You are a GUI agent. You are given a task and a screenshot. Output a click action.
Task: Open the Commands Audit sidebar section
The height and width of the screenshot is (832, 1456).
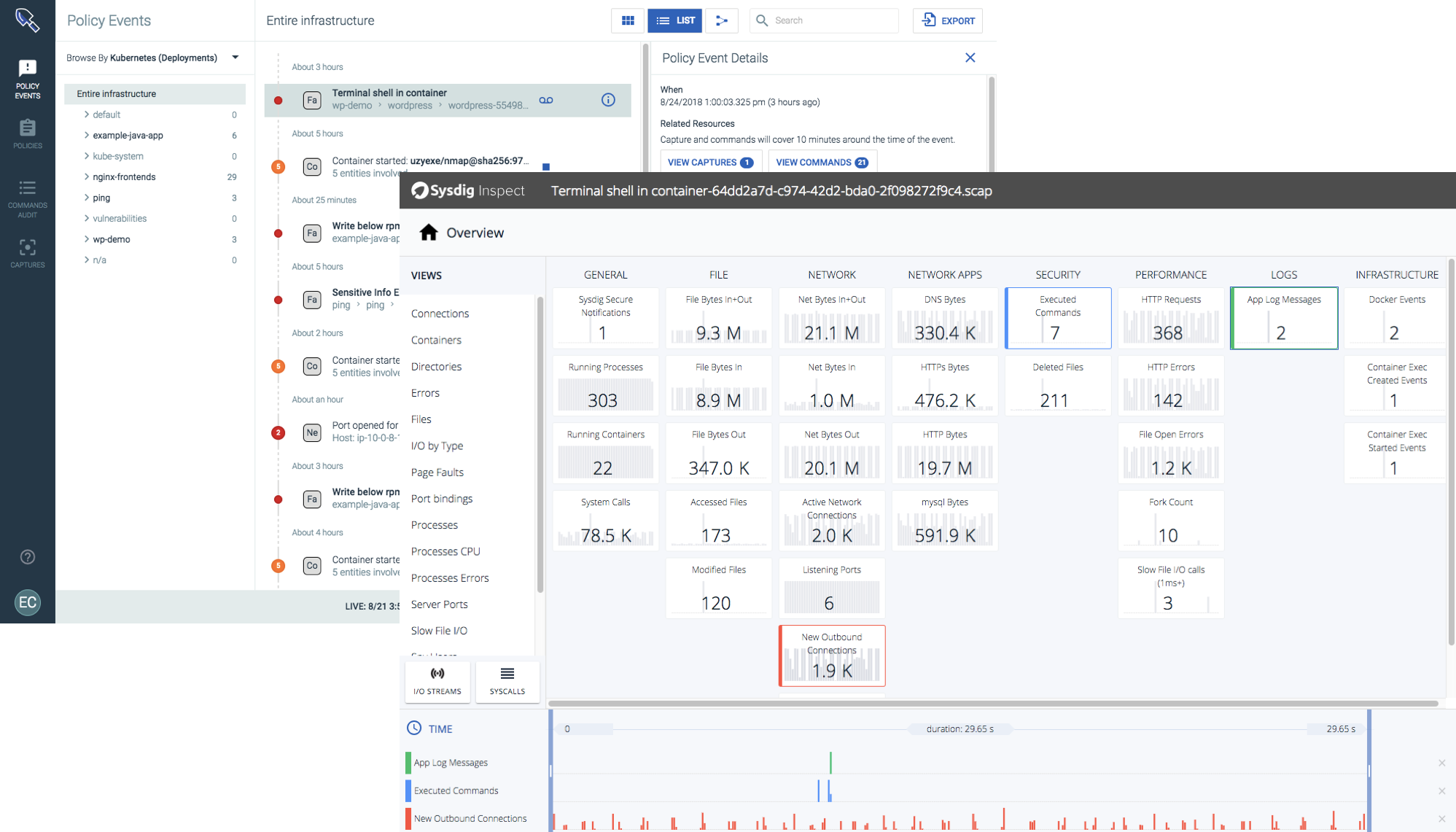tap(28, 198)
